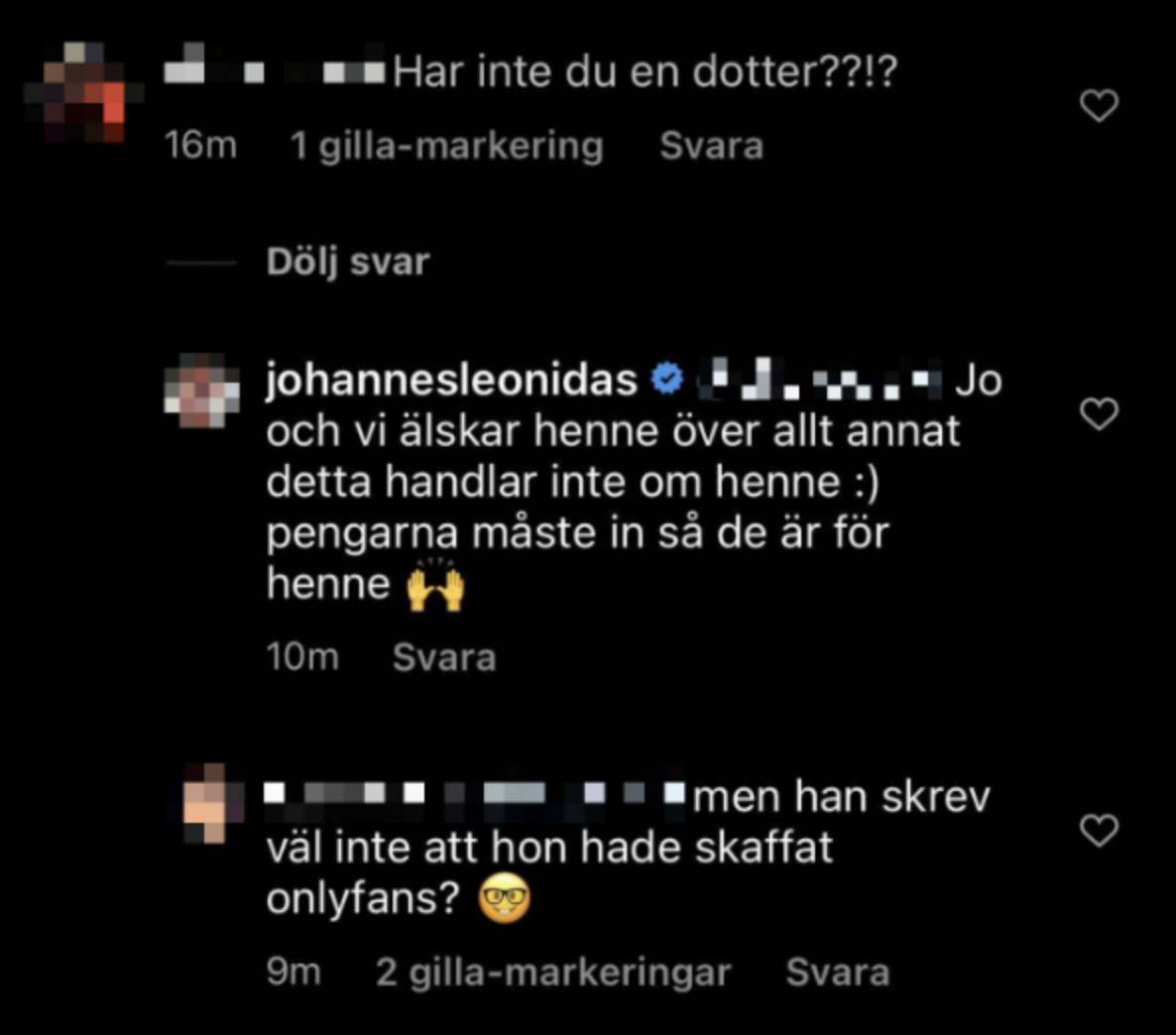Viewport: 1176px width, 1035px height.
Task: Tap the heart on johannesleonidas's reply
Action: tap(1100, 414)
